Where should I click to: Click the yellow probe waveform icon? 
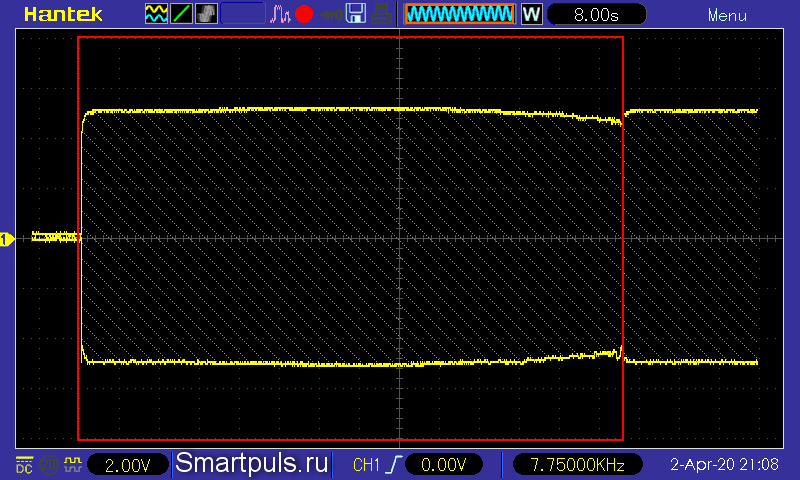(73, 464)
